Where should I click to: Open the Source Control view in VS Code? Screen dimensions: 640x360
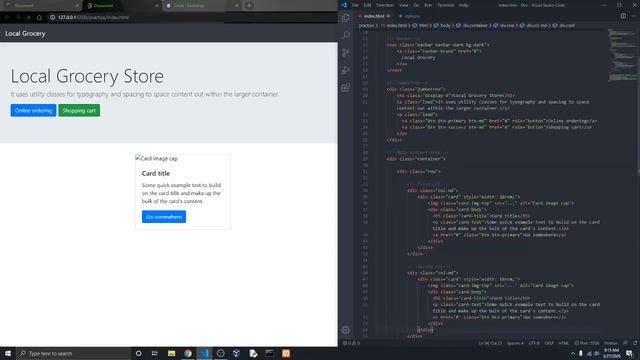coord(346,53)
